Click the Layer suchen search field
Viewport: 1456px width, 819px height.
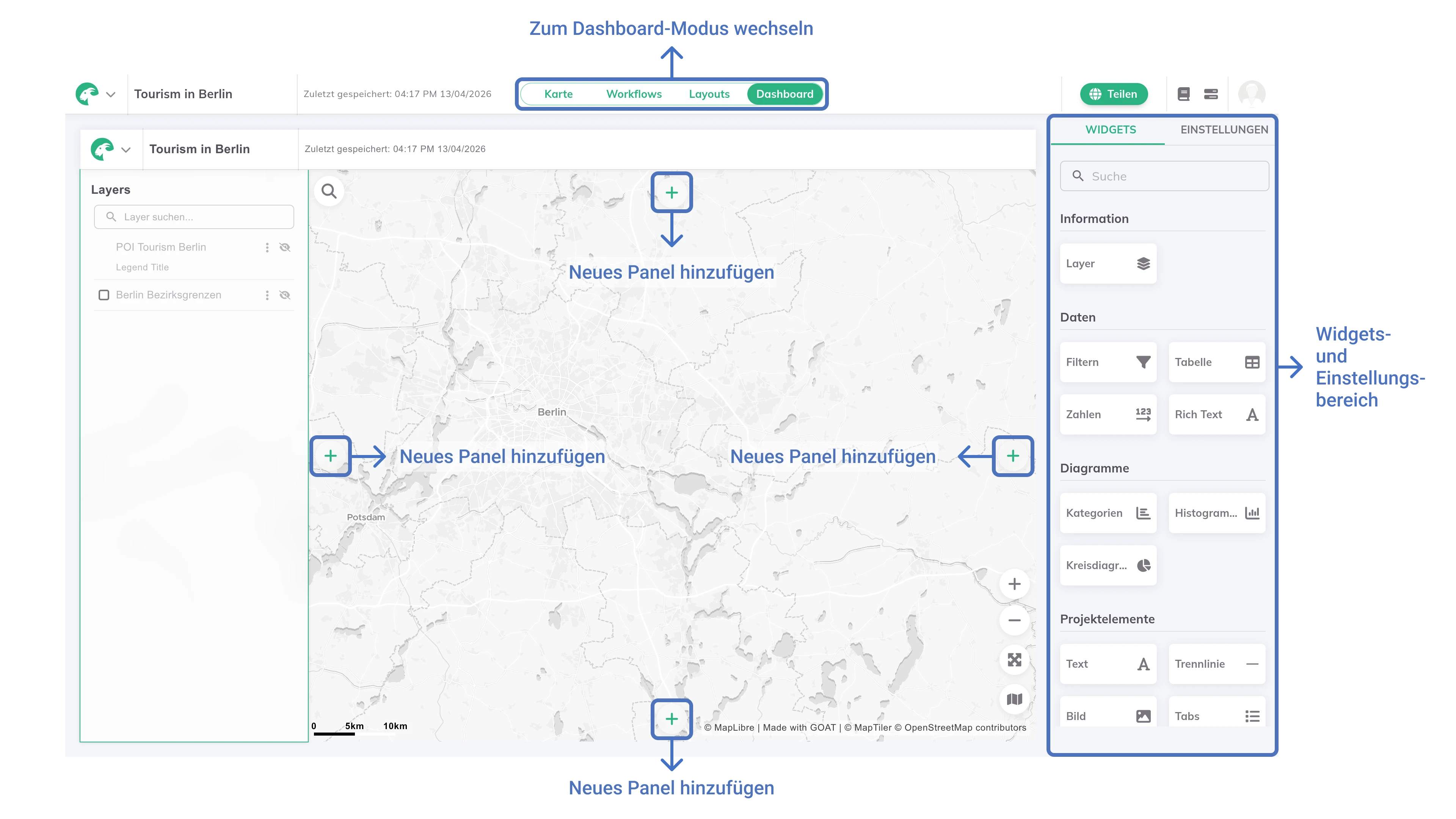click(x=194, y=217)
